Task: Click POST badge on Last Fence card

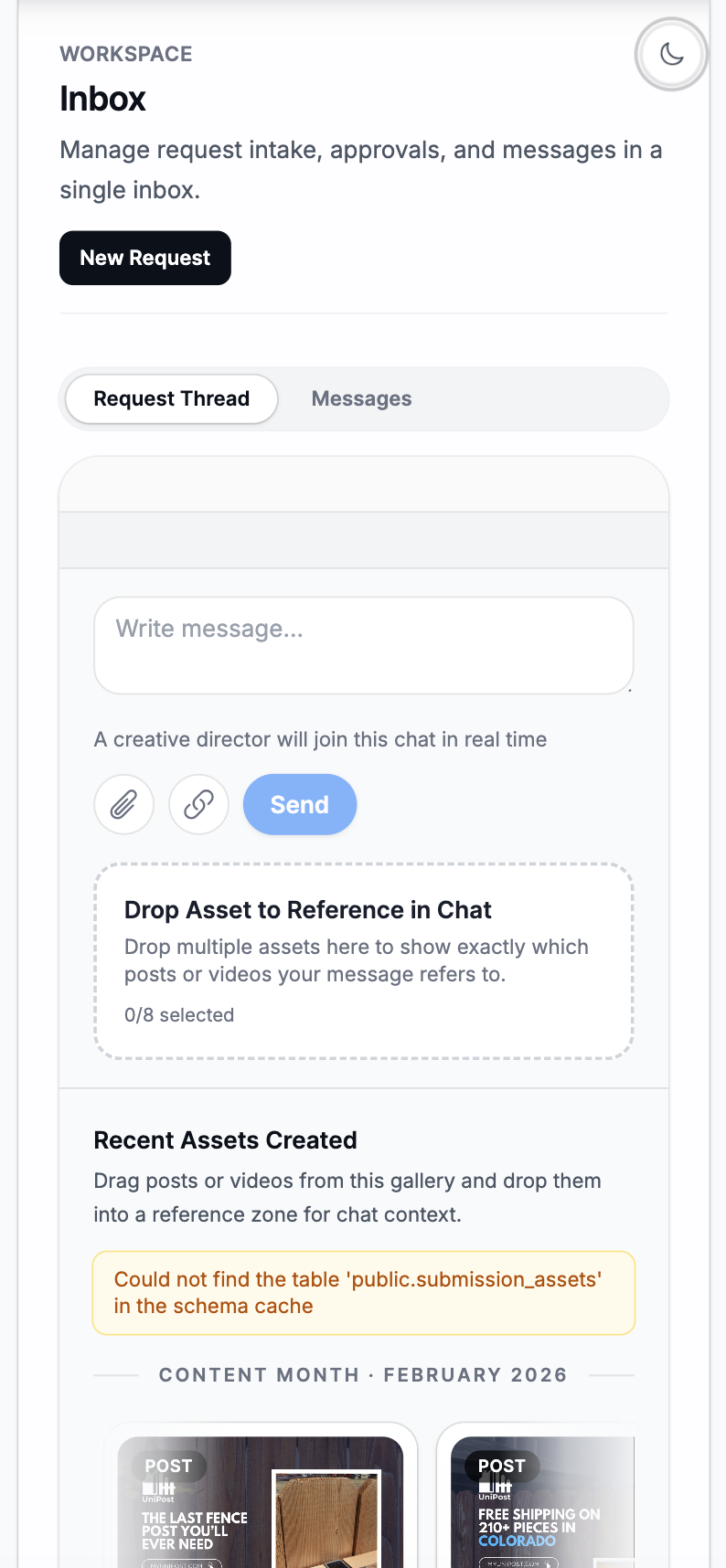Action: tap(168, 1466)
